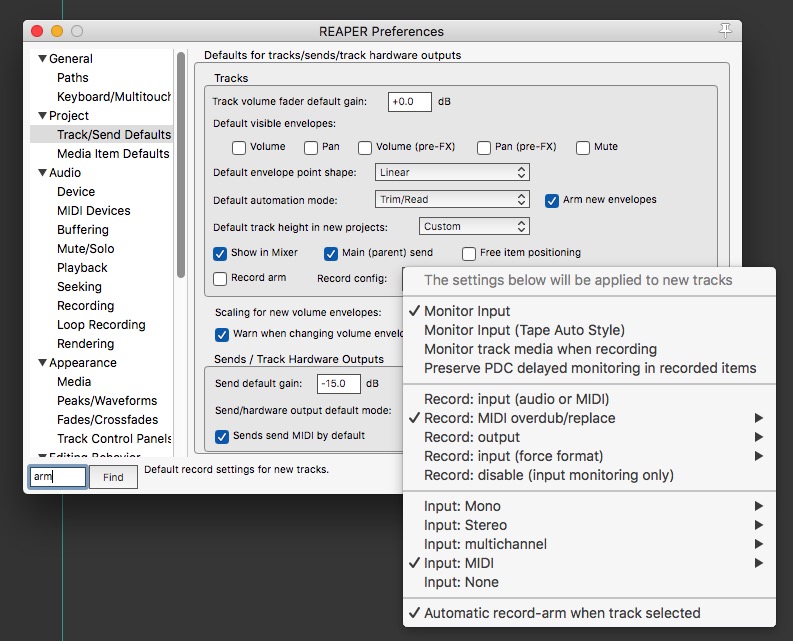Click the track volume fader gain field
The image size is (793, 641).
click(x=409, y=102)
